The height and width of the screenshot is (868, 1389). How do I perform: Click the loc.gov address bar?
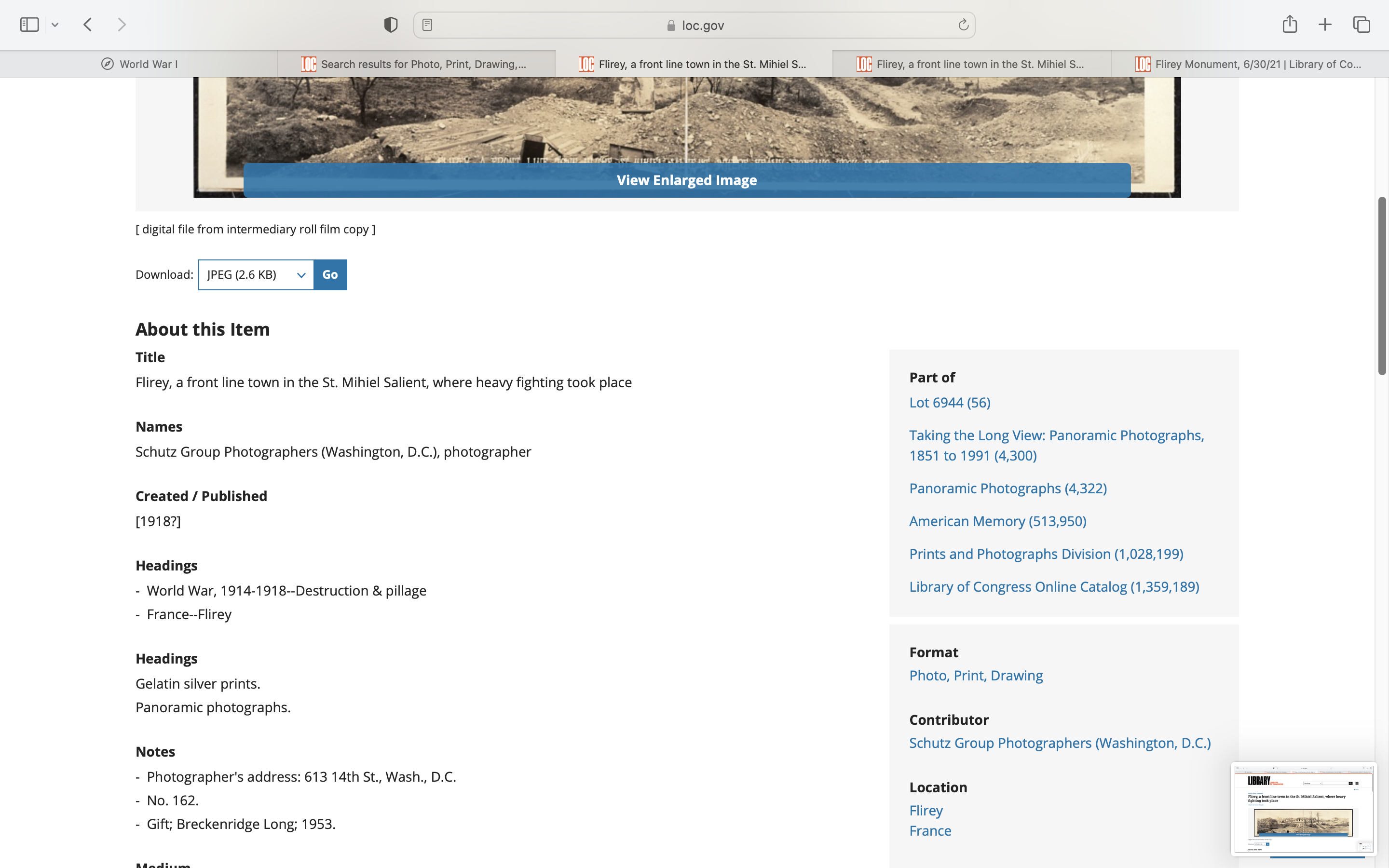coord(694,25)
